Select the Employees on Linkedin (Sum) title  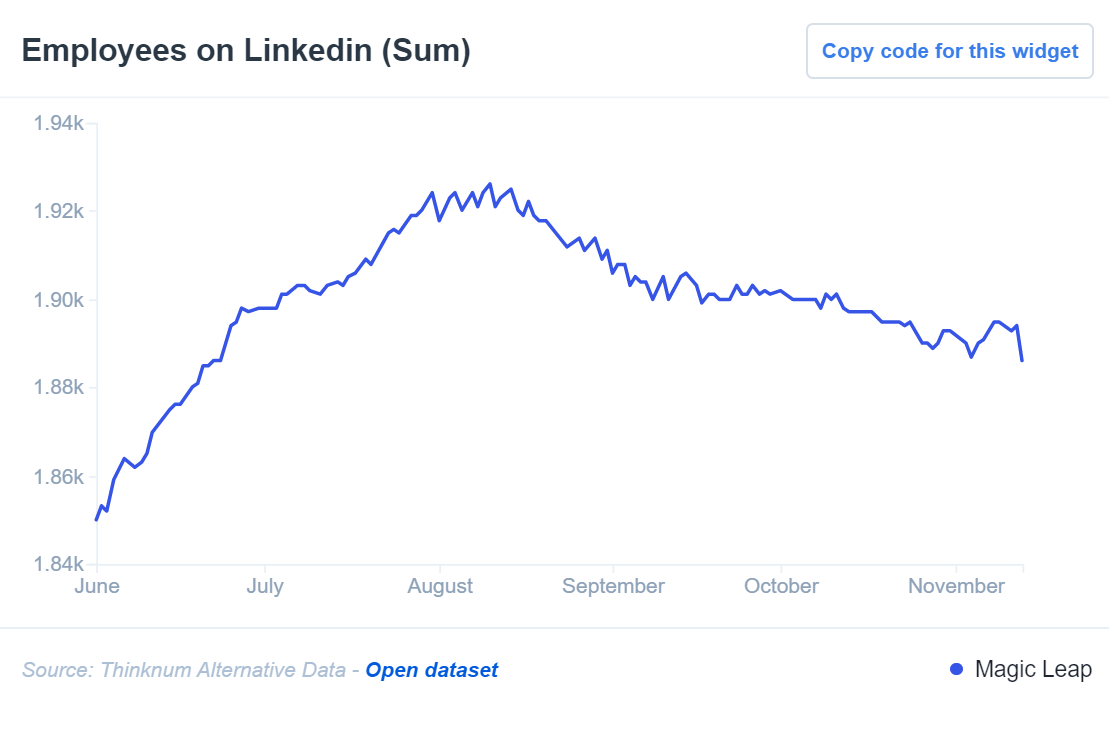pyautogui.click(x=246, y=51)
